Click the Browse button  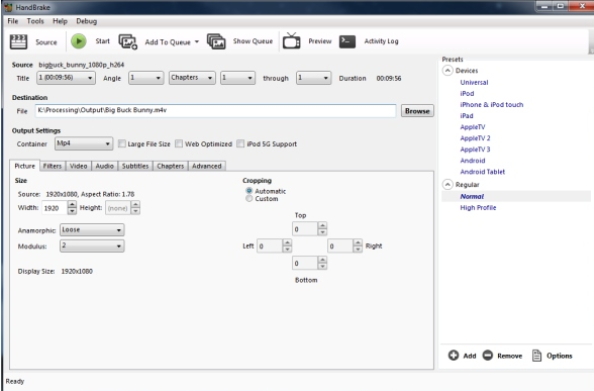click(x=417, y=111)
